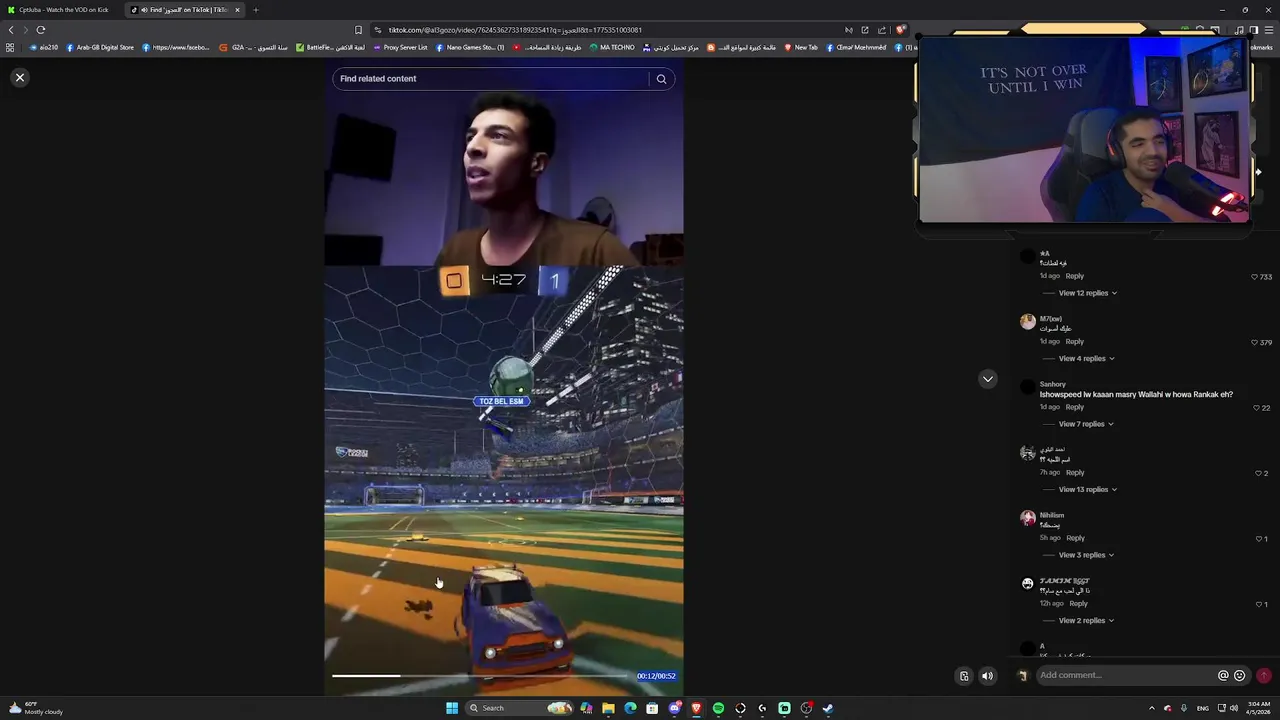Reload the current page
The image size is (1280, 720).
click(41, 30)
